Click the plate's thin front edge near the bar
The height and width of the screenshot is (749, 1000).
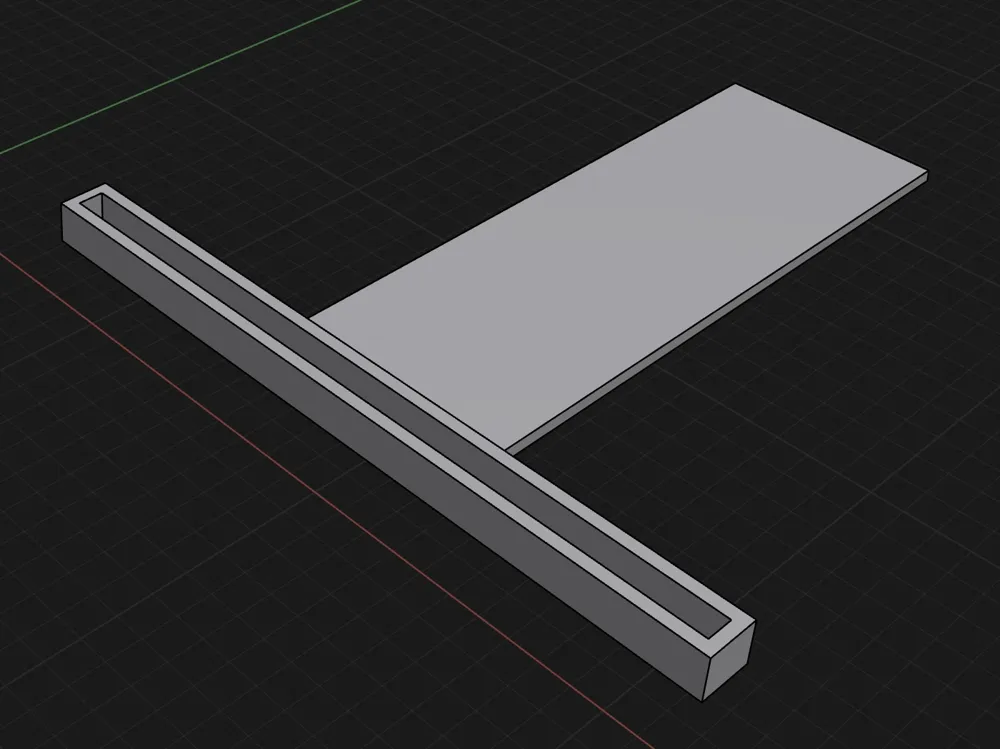tap(511, 449)
